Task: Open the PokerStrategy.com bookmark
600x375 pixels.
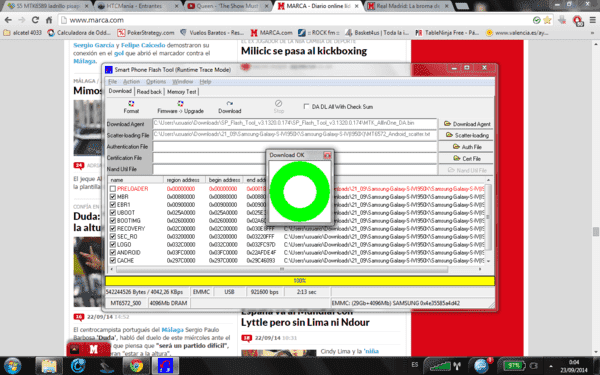Action: coord(146,33)
